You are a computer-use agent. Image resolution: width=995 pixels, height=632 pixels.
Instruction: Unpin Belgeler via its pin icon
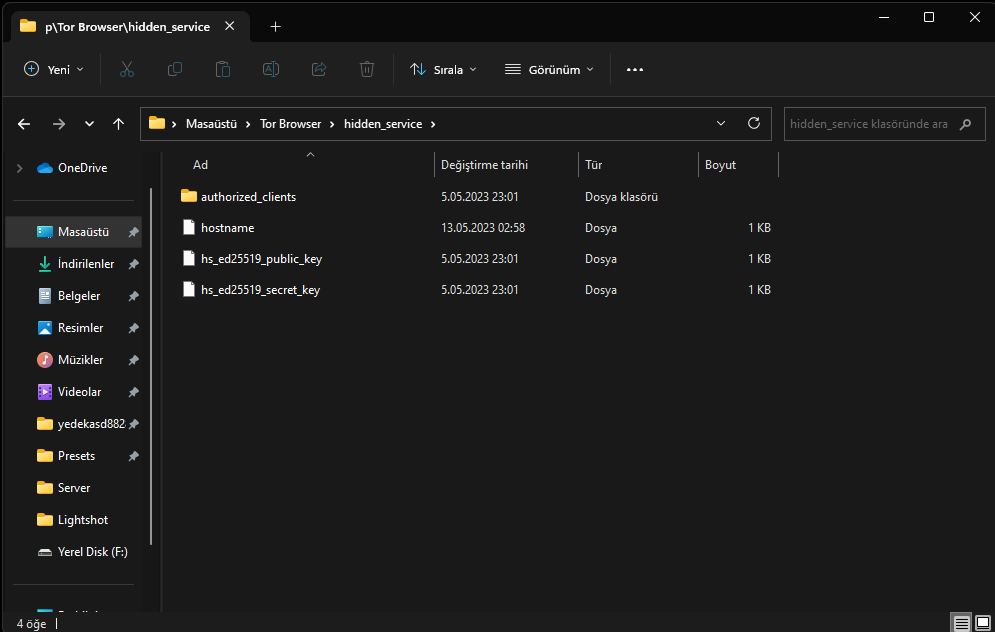pos(133,296)
